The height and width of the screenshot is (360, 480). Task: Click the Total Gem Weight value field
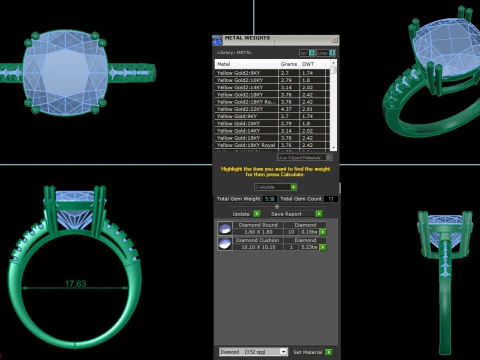(x=270, y=199)
